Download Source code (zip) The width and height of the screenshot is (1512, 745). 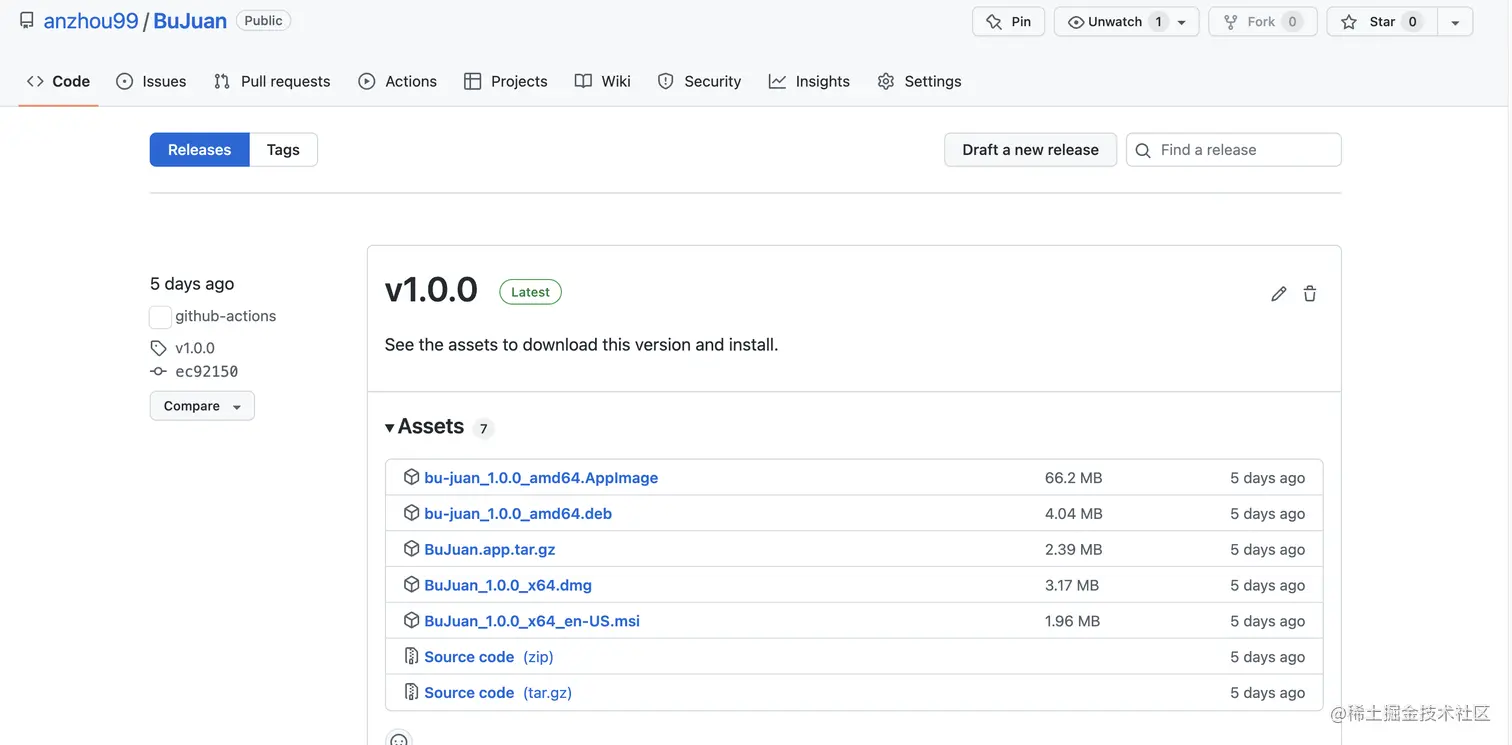(489, 657)
